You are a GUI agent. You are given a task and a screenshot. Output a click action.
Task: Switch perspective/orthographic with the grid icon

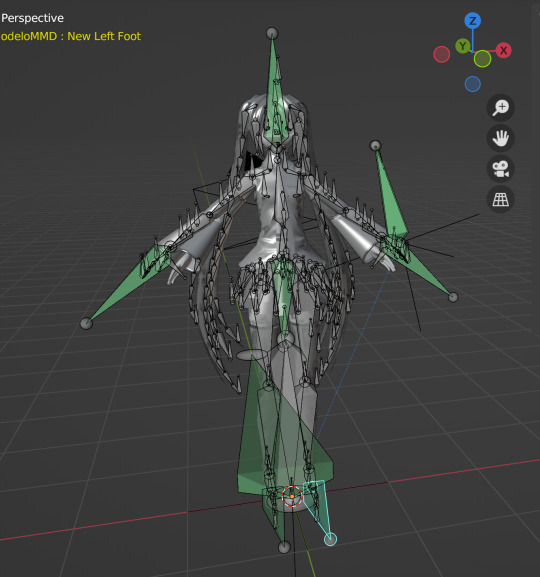point(501,199)
